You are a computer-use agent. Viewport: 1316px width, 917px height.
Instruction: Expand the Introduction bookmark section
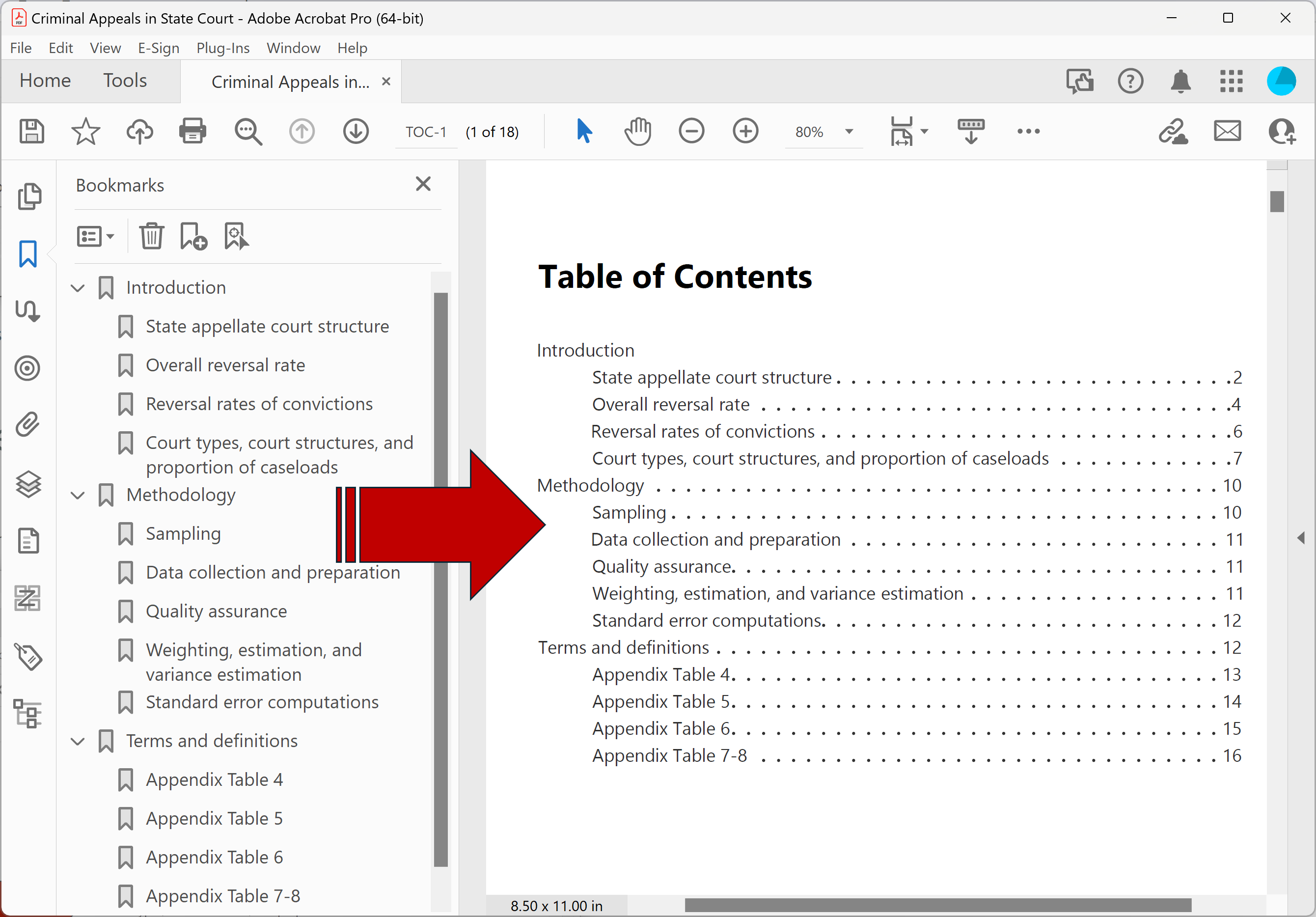coord(78,287)
